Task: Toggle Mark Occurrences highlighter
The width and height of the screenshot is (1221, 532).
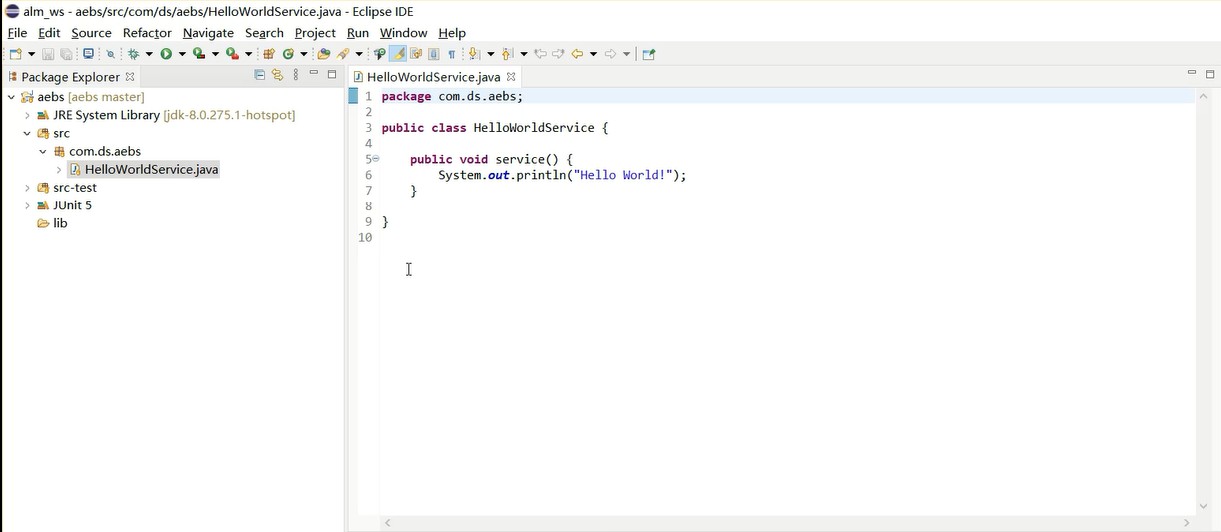Action: pyautogui.click(x=399, y=54)
